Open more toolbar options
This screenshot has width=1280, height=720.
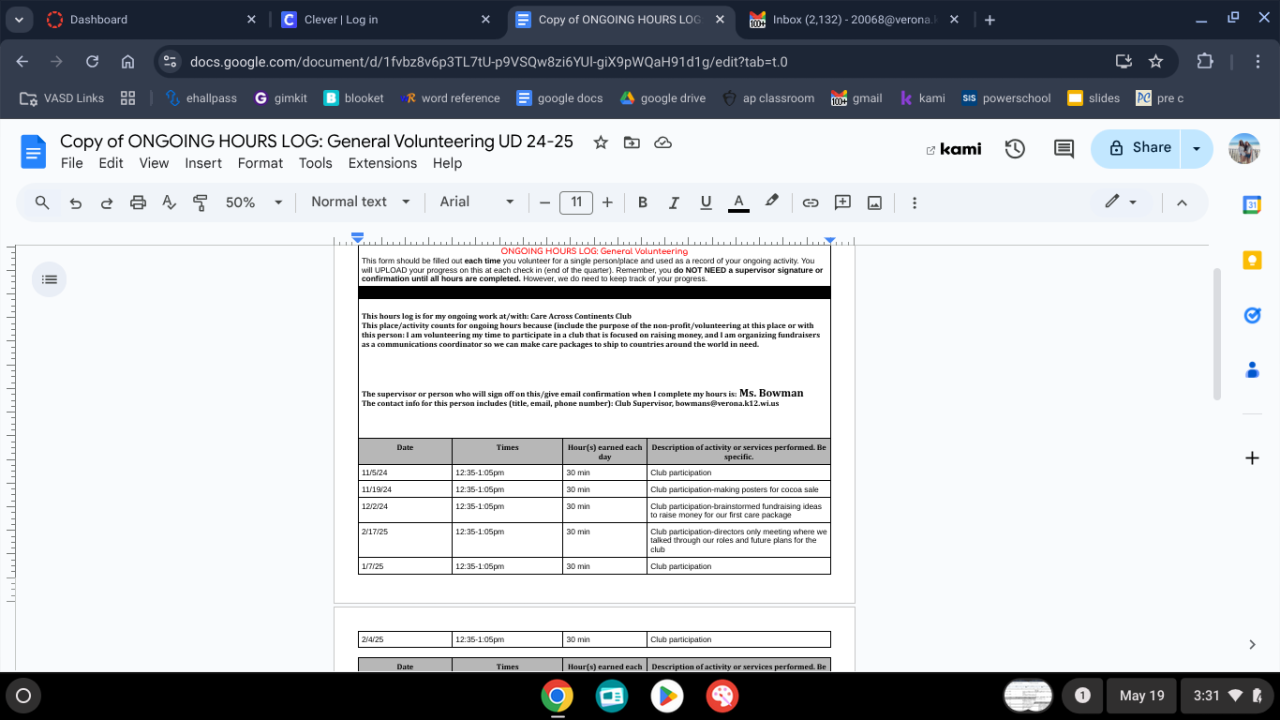click(x=914, y=202)
